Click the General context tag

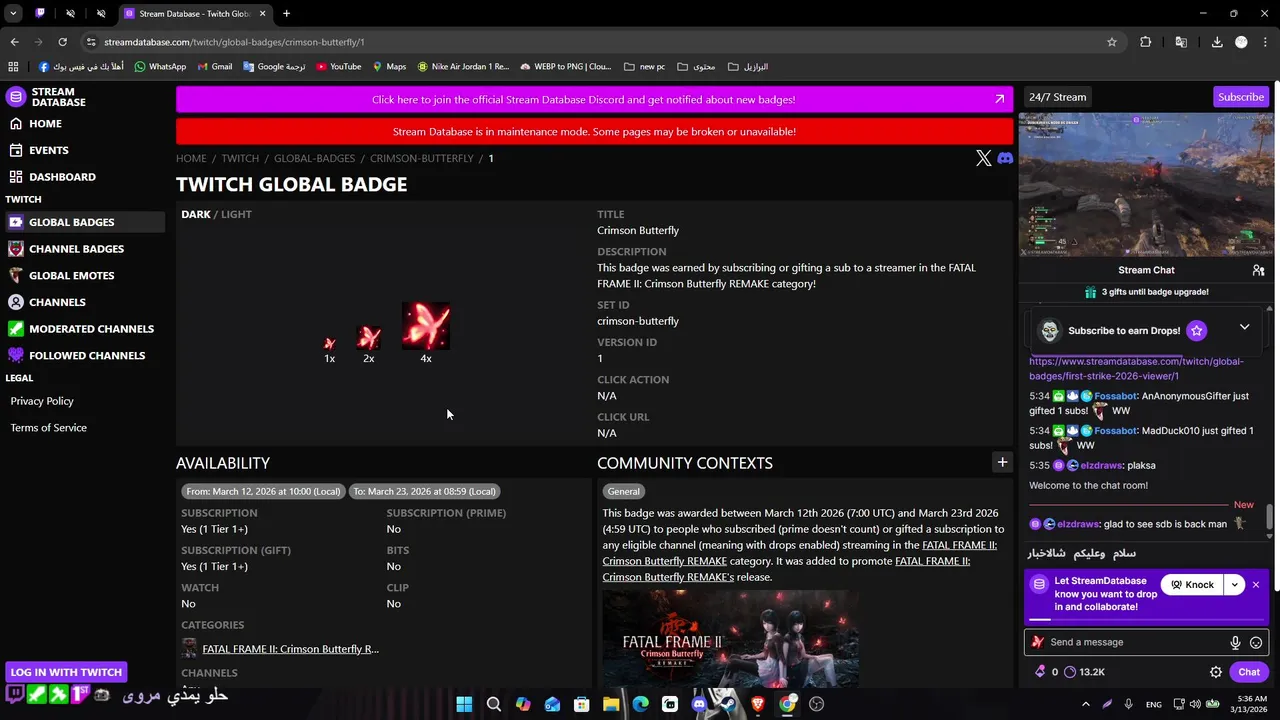623,491
